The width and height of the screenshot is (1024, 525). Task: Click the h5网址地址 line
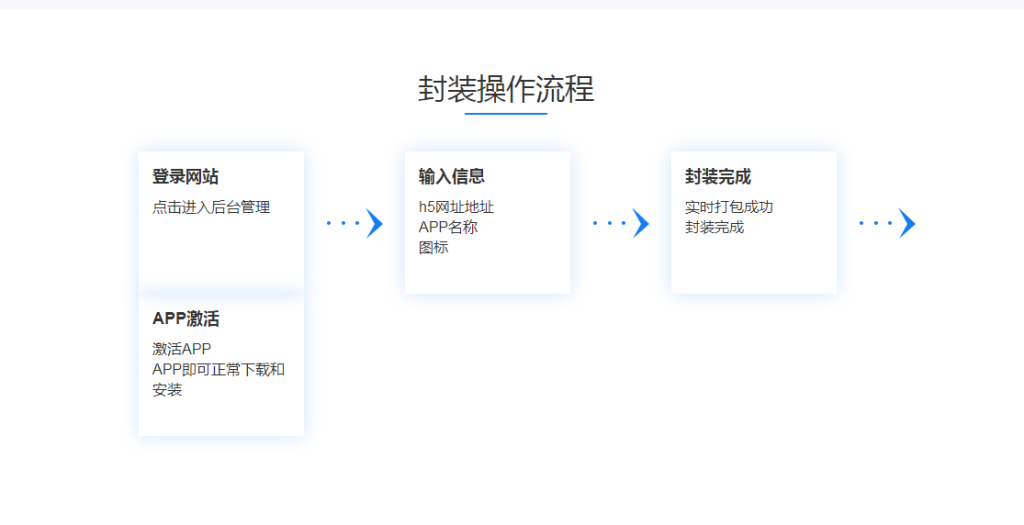point(456,207)
